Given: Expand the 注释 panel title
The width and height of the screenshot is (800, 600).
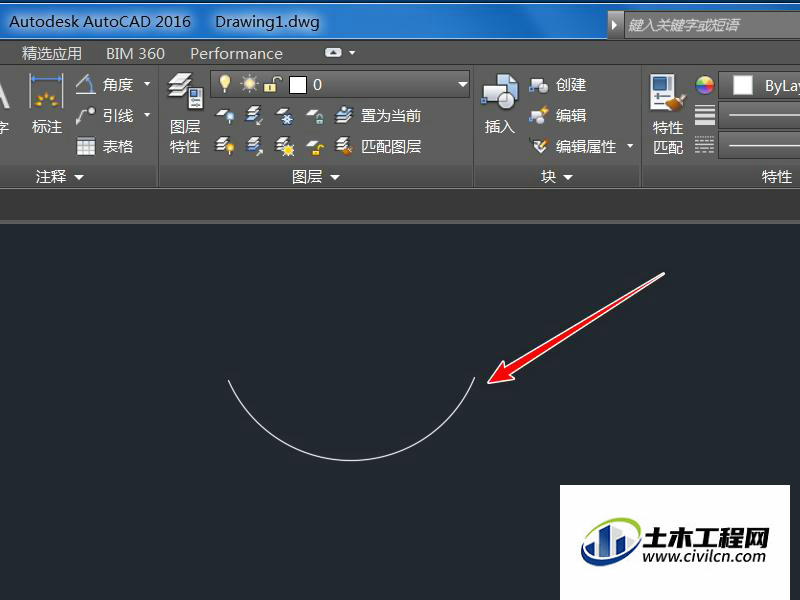Looking at the screenshot, I should 59,177.
